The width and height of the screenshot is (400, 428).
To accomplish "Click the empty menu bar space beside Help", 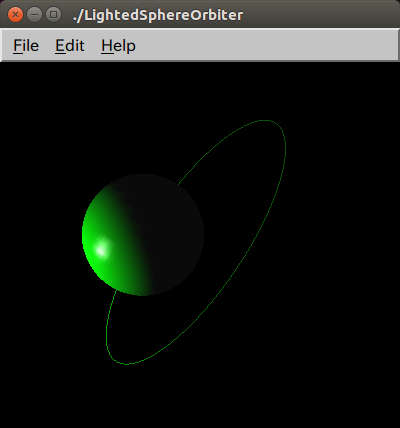I will (267, 46).
